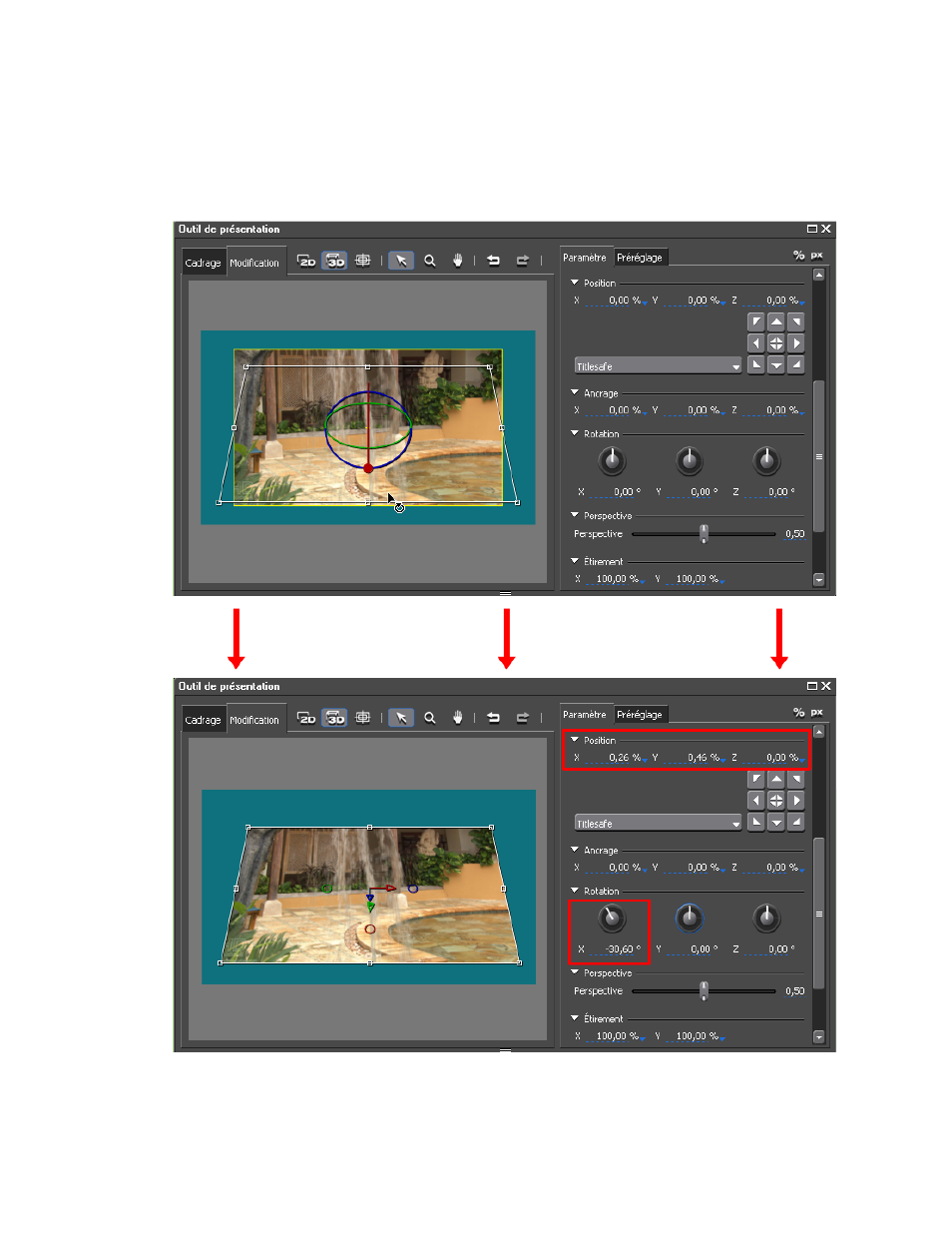The height and width of the screenshot is (1233, 952).
Task: Select the arrow selection tool in upper window
Action: (401, 261)
